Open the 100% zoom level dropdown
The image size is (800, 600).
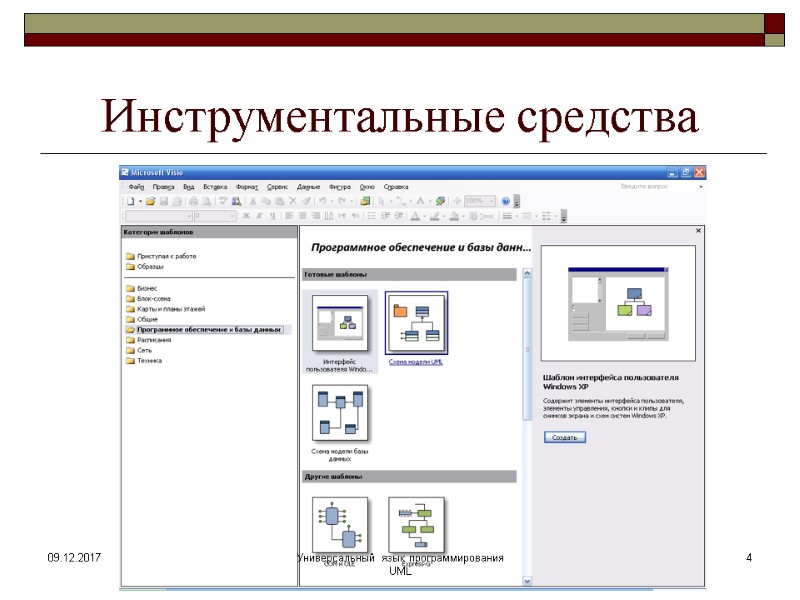[490, 200]
